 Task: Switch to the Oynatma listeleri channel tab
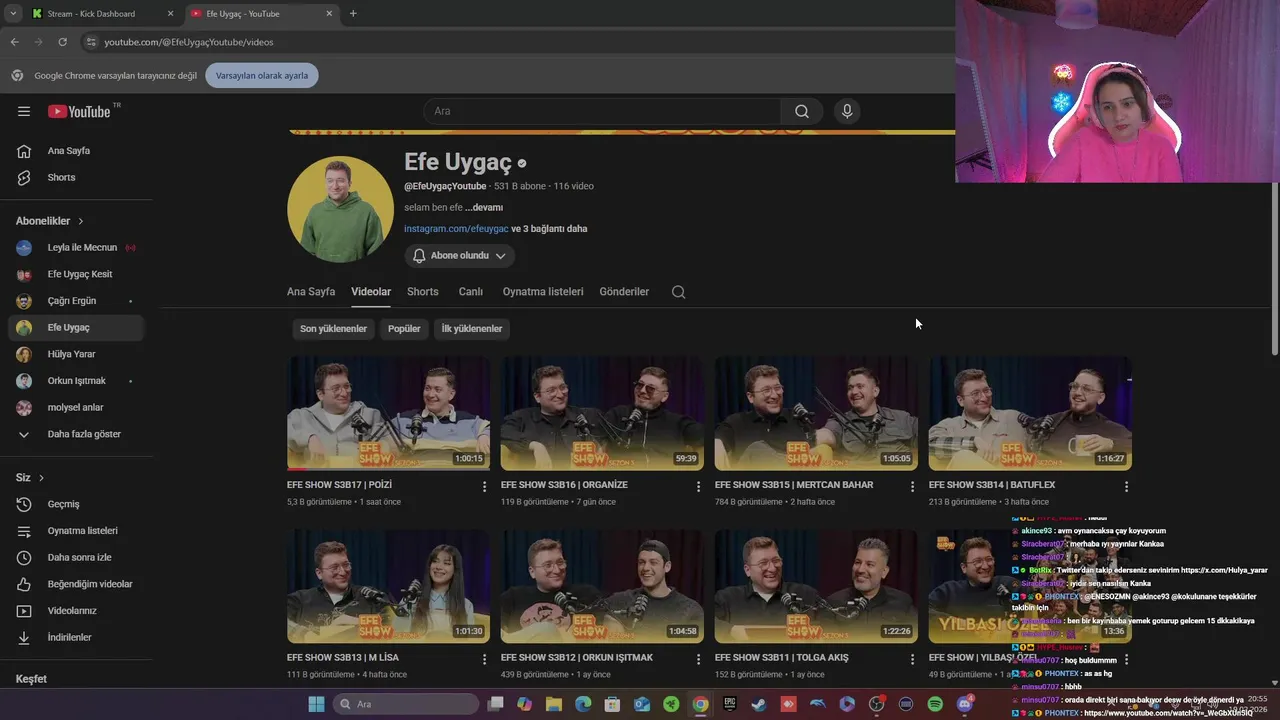pos(543,292)
